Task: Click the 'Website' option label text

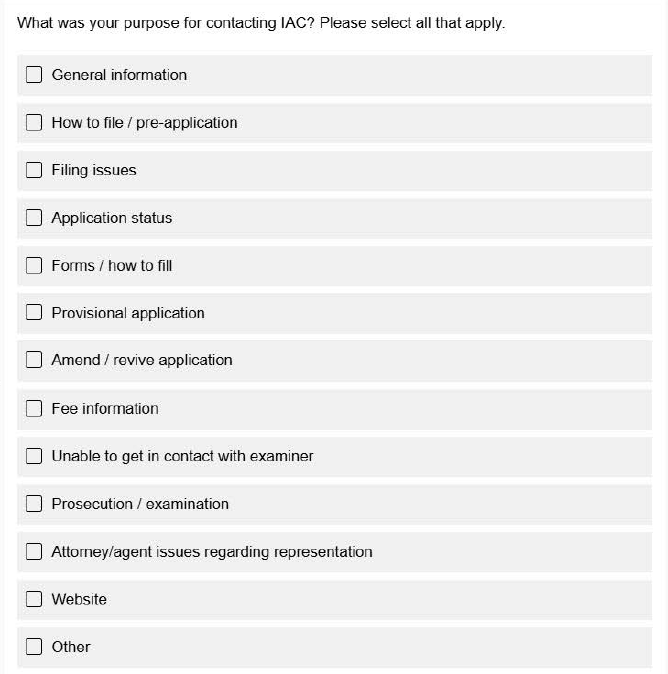Action: pyautogui.click(x=79, y=599)
